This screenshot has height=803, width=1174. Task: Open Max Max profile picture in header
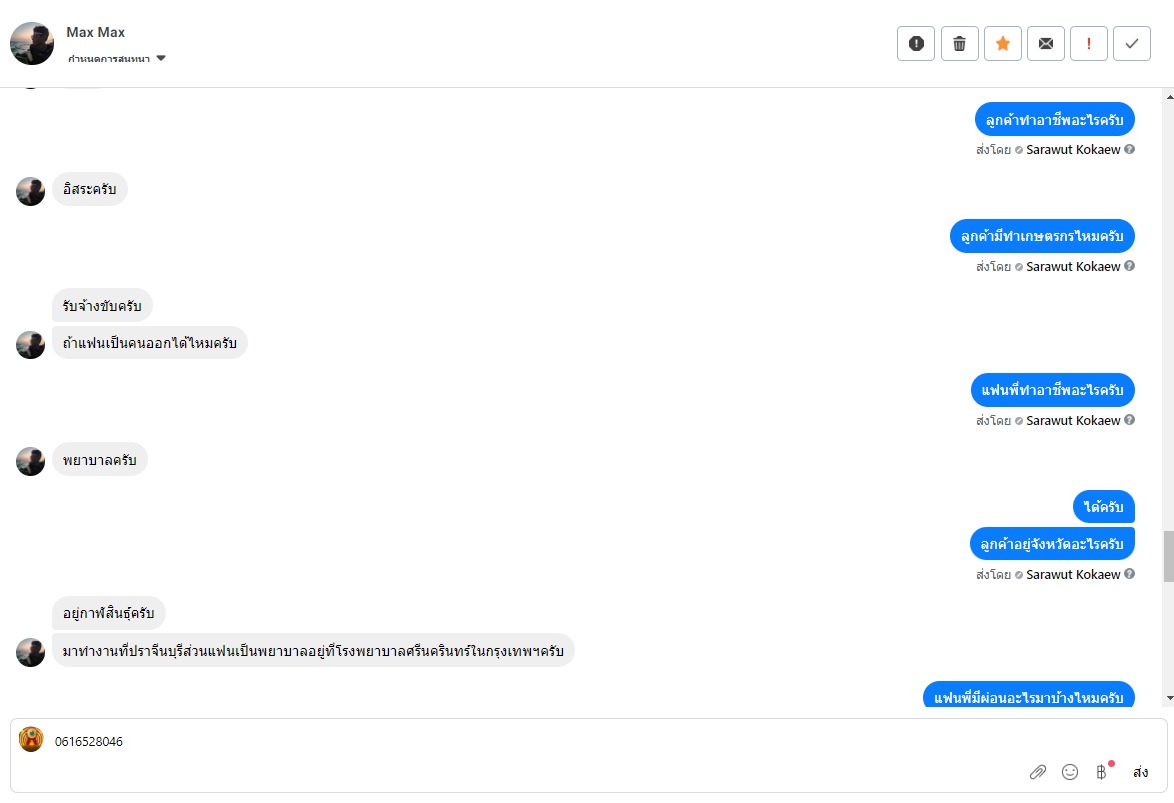(31, 43)
